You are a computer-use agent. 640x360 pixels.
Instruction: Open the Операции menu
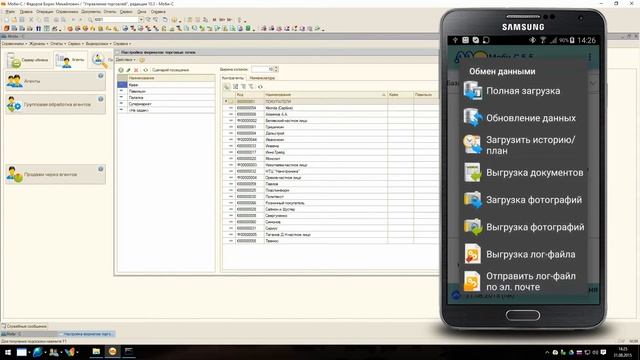click(44, 12)
